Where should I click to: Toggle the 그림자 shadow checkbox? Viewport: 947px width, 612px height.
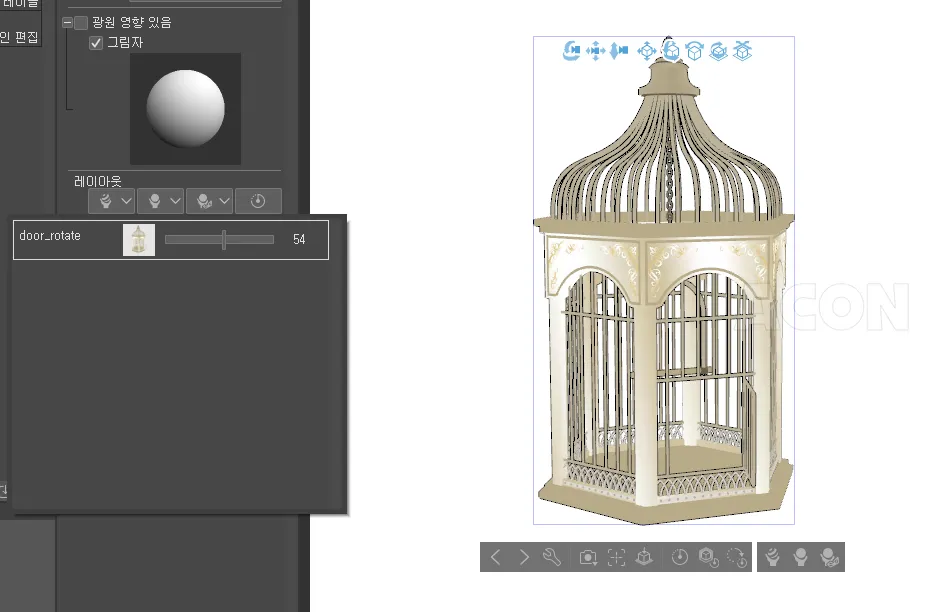tap(96, 43)
